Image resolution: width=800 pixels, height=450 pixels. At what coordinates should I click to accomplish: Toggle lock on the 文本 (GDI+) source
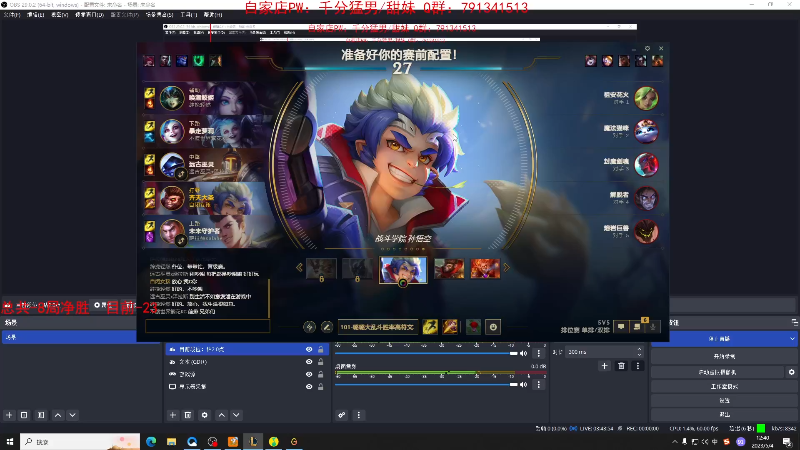320,362
